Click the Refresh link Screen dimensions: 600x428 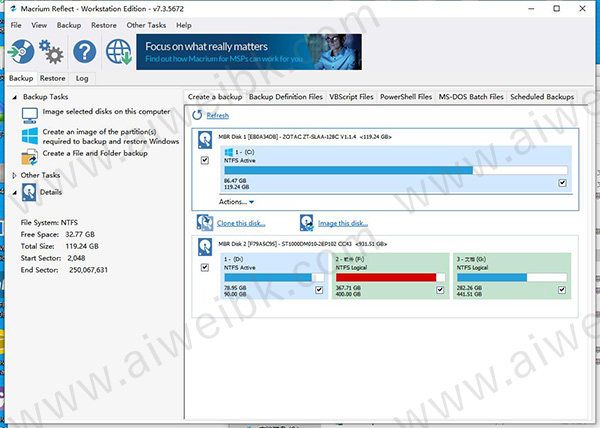click(217, 116)
